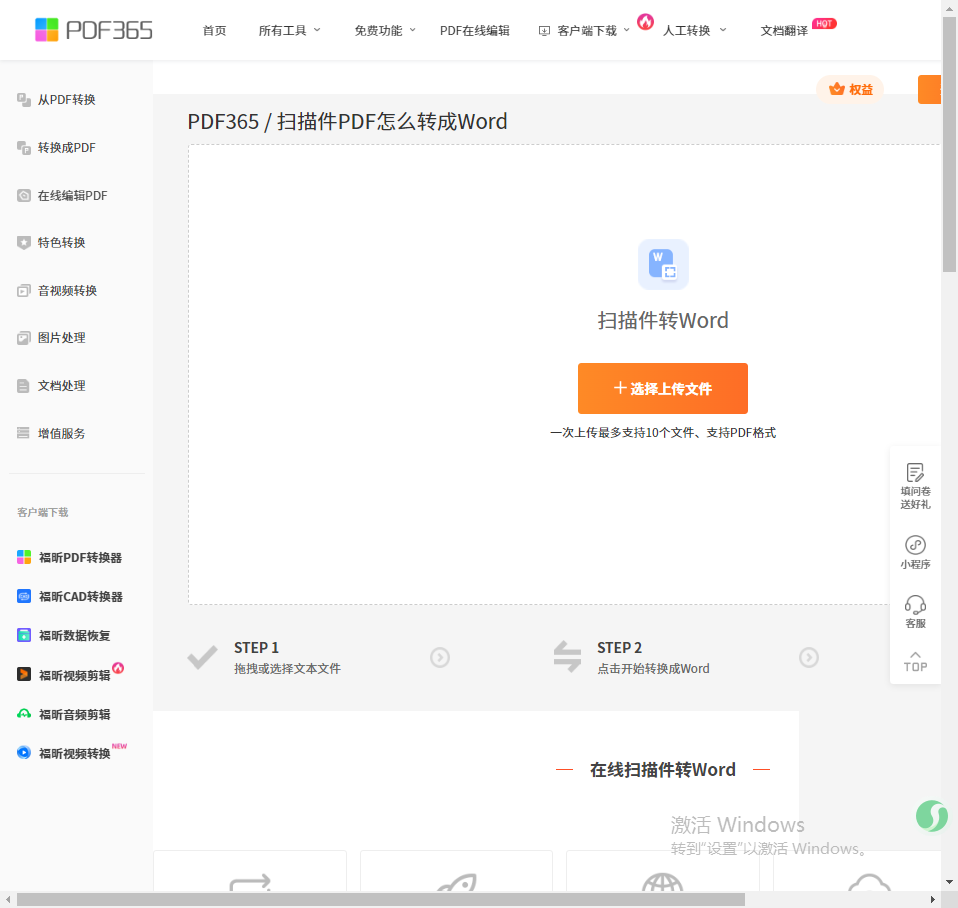The height and width of the screenshot is (908, 958).
Task: Open the 从PDF转换 sidebar menu
Action: [67, 100]
